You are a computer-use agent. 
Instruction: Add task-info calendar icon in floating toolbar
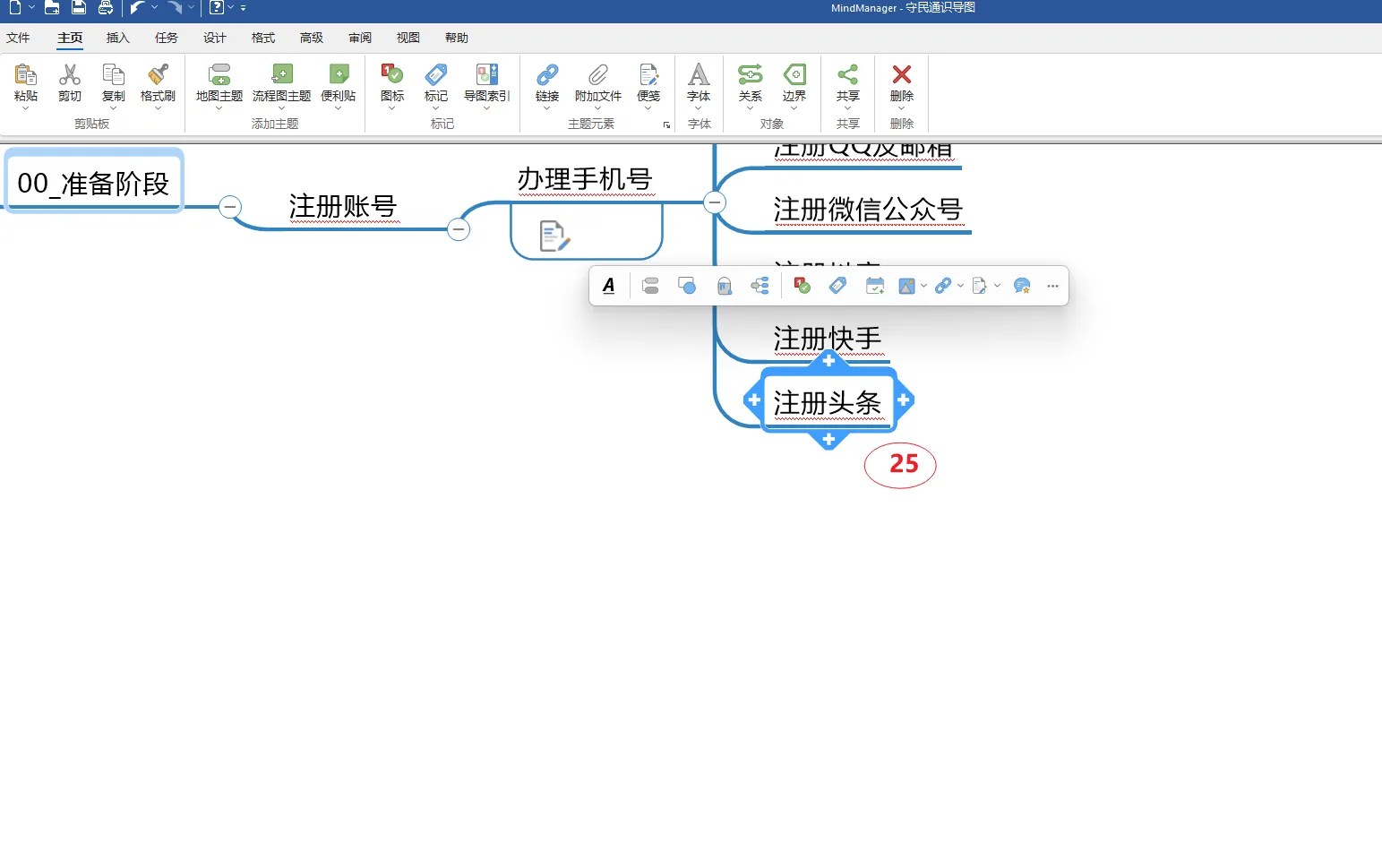(x=875, y=286)
